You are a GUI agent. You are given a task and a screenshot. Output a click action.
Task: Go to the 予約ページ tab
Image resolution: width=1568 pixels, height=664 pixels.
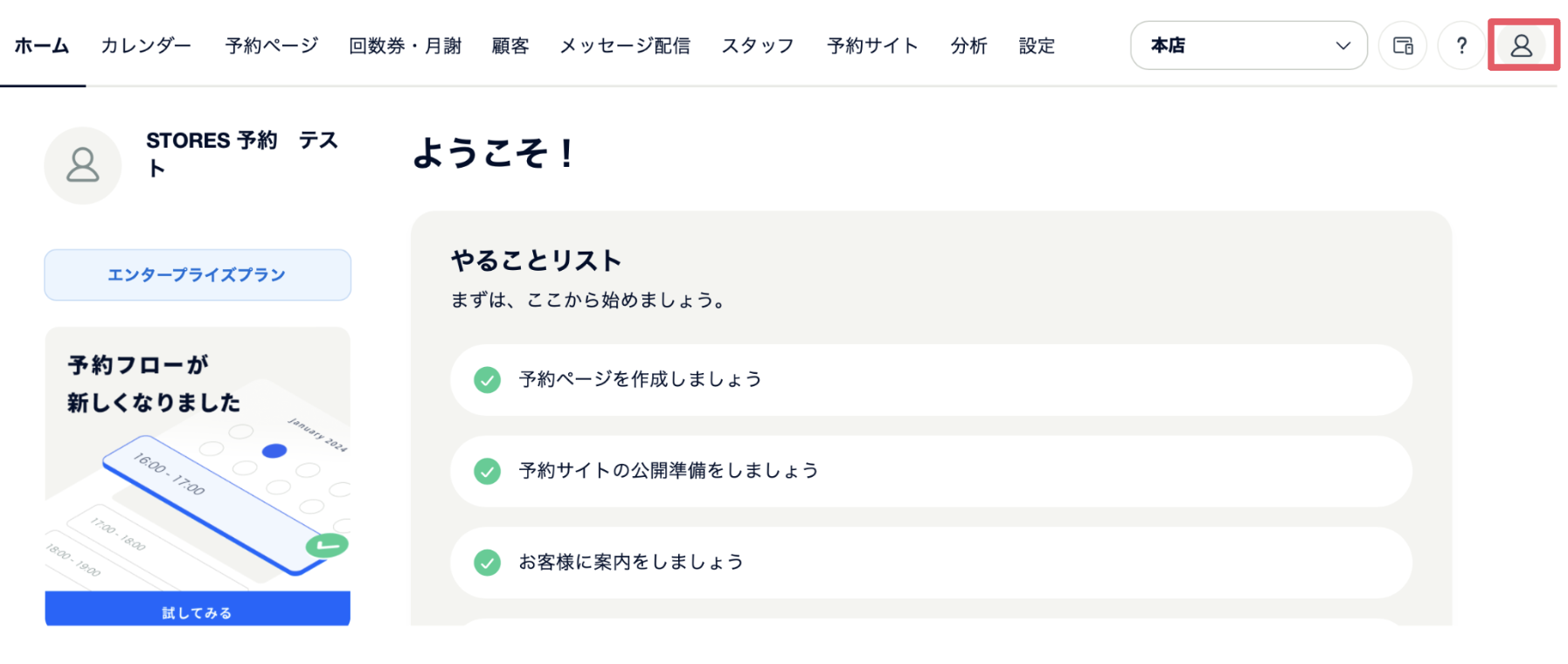[271, 45]
